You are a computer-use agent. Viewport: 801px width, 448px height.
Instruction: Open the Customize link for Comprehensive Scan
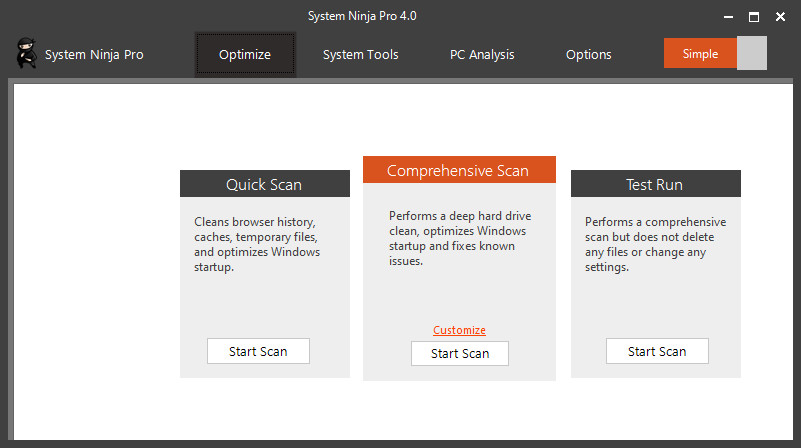point(459,330)
